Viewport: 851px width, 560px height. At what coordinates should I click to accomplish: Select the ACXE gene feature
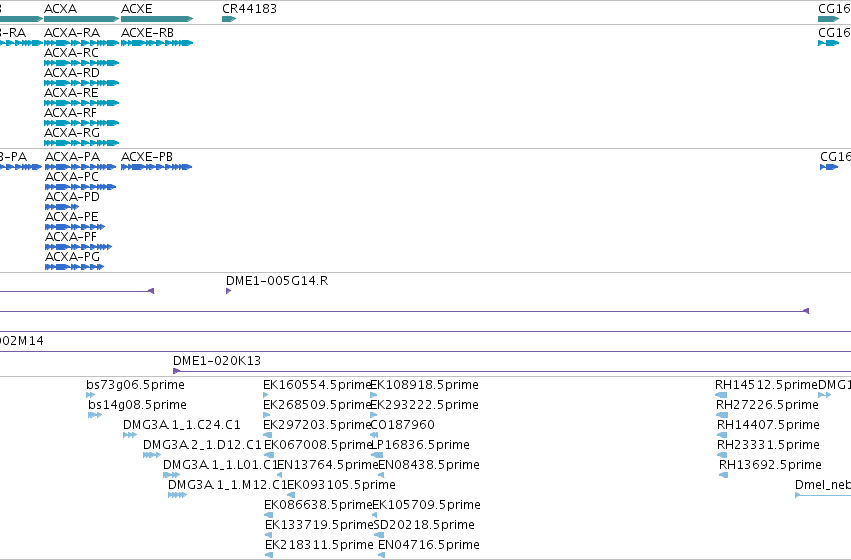157,19
